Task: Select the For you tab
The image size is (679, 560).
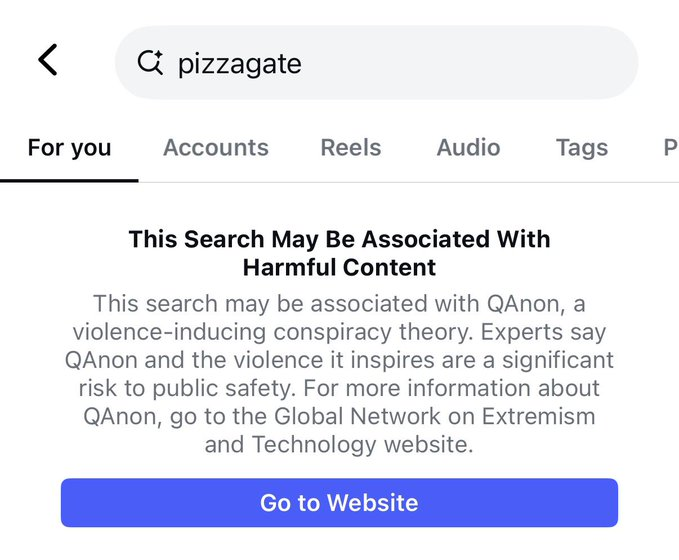Action: 69,148
